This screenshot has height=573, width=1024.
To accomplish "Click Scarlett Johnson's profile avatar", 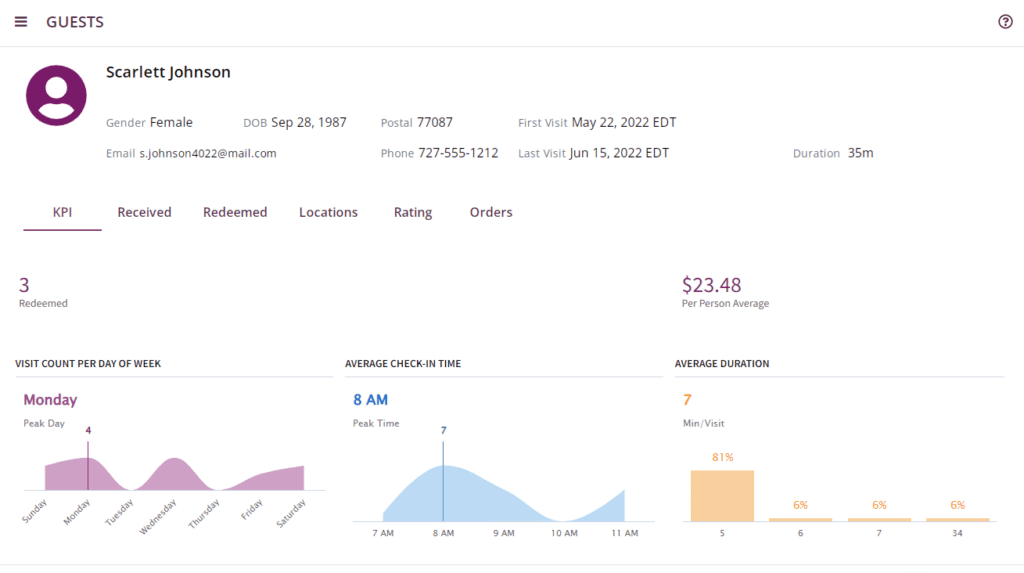I will coord(56,96).
